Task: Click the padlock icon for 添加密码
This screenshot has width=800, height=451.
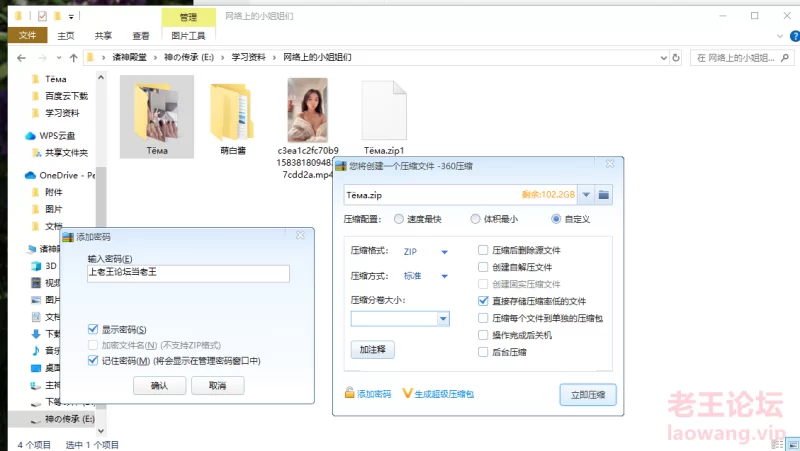Action: point(349,394)
